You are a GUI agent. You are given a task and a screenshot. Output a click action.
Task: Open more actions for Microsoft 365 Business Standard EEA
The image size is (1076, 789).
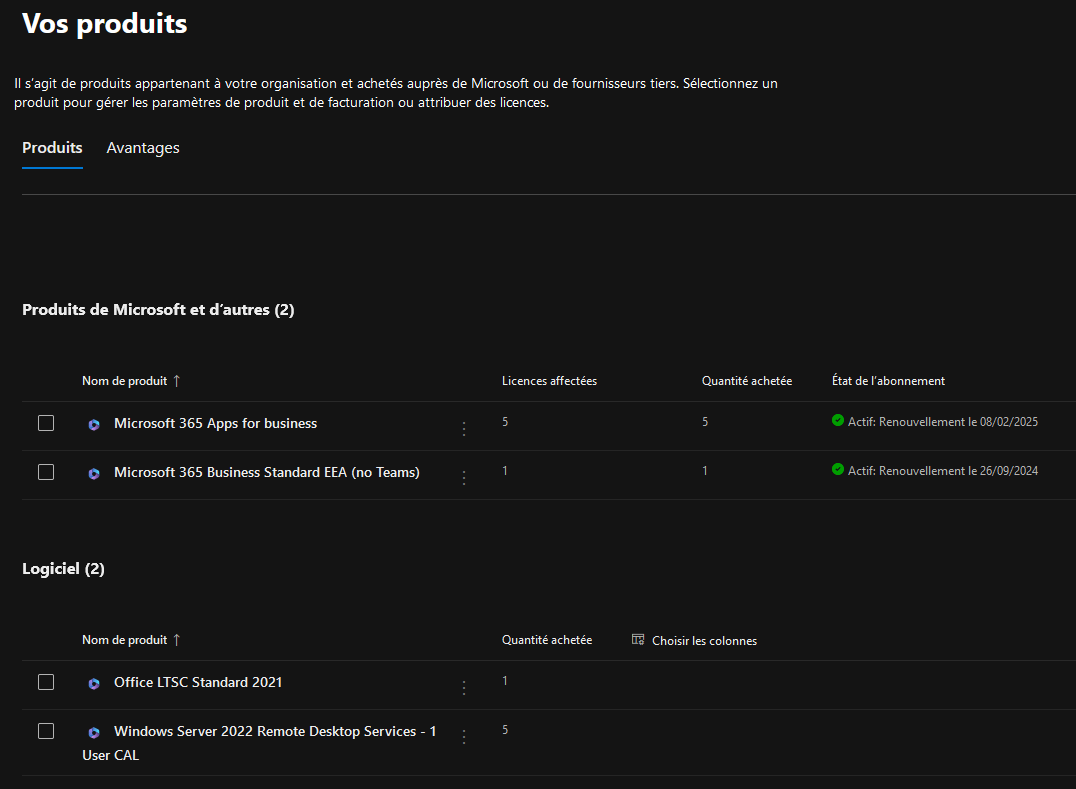[x=464, y=478]
